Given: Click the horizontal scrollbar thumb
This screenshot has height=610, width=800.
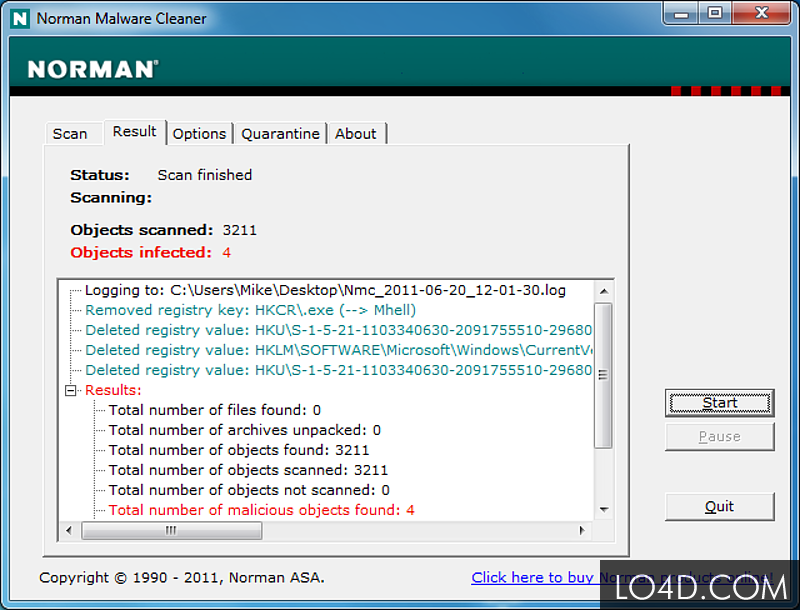Looking at the screenshot, I should pos(170,530).
